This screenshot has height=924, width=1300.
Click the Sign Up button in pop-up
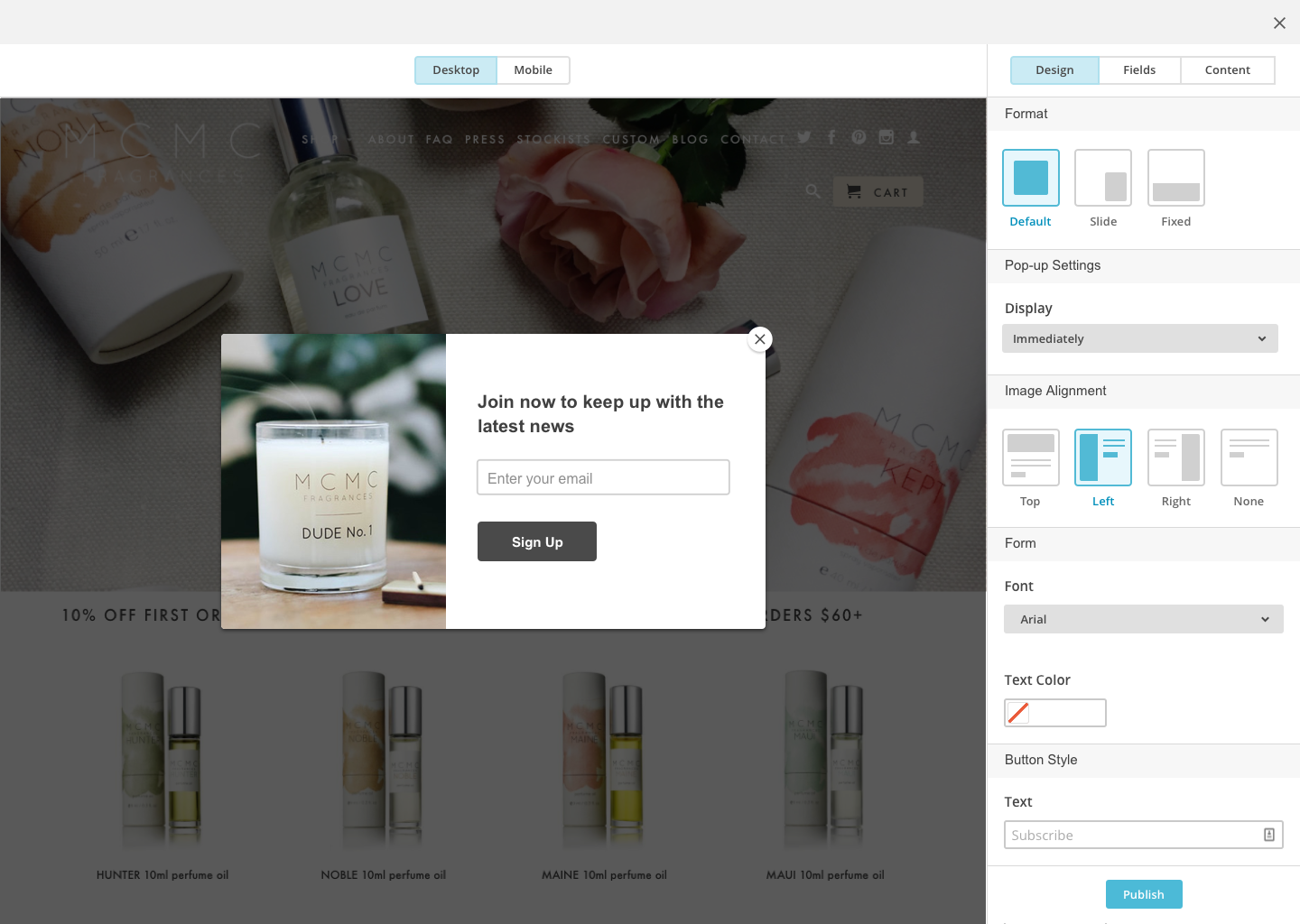point(537,541)
